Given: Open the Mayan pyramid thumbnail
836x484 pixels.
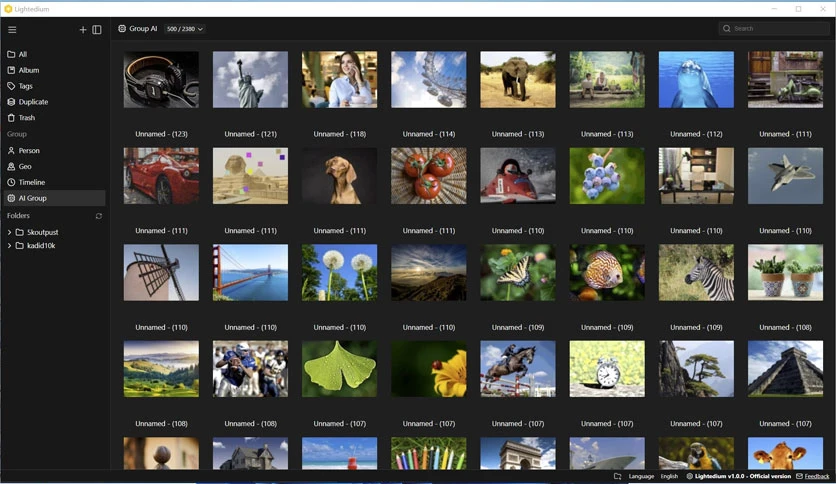Looking at the screenshot, I should pyautogui.click(x=785, y=369).
